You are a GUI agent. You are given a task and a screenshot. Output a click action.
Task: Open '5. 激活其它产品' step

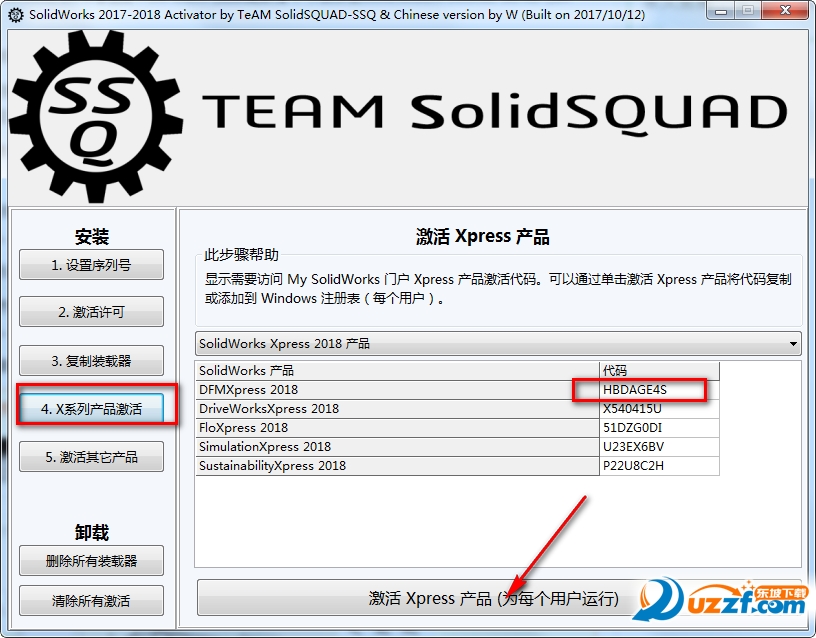tap(92, 457)
